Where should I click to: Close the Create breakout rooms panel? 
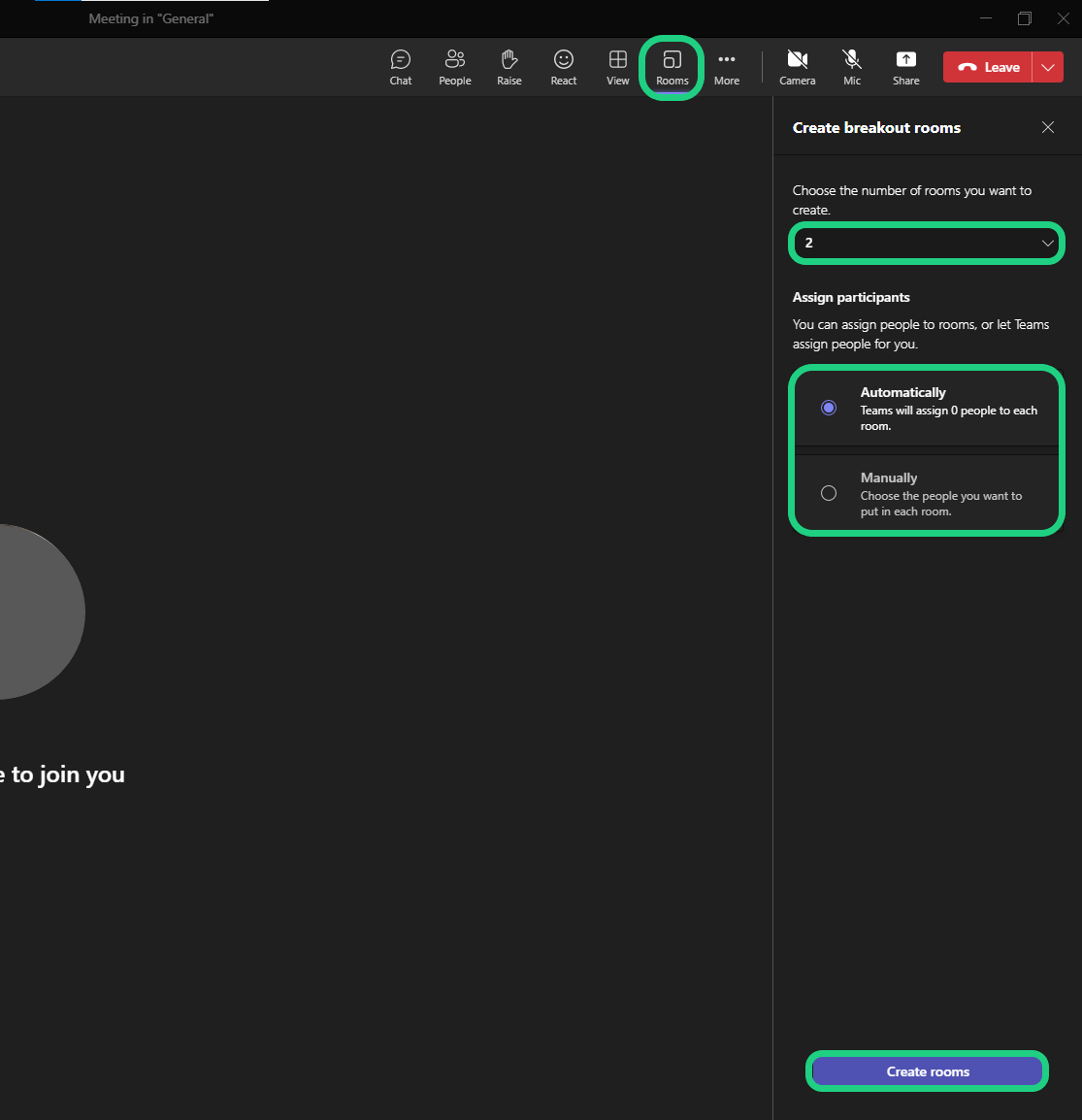point(1048,127)
